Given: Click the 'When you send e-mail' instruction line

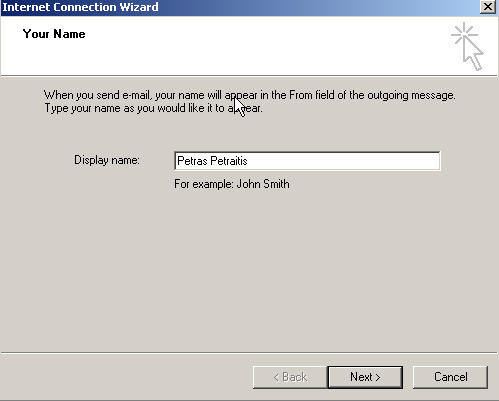Looking at the screenshot, I should click(x=250, y=95).
